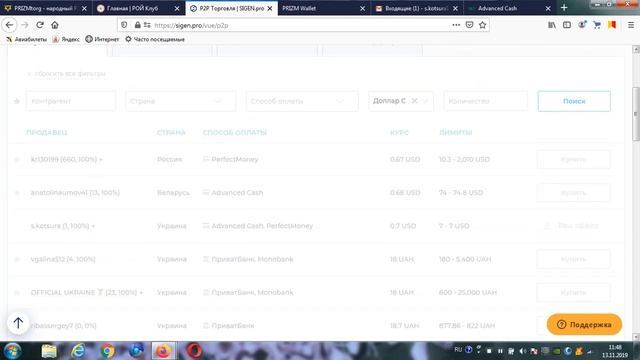Open the Авиабилеты bookmark
Image resolution: width=640 pixels, height=360 pixels.
pyautogui.click(x=27, y=39)
